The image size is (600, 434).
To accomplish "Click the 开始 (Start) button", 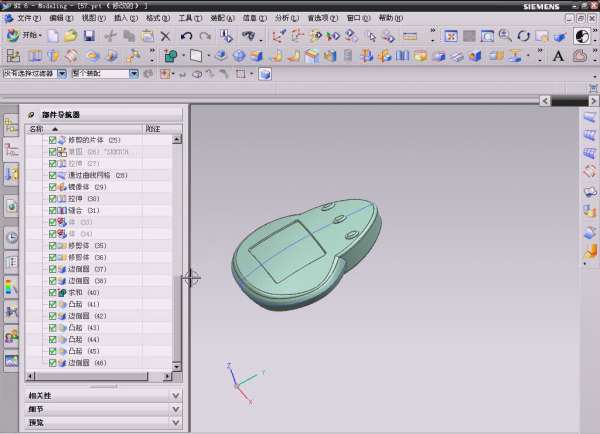I will click(30, 36).
